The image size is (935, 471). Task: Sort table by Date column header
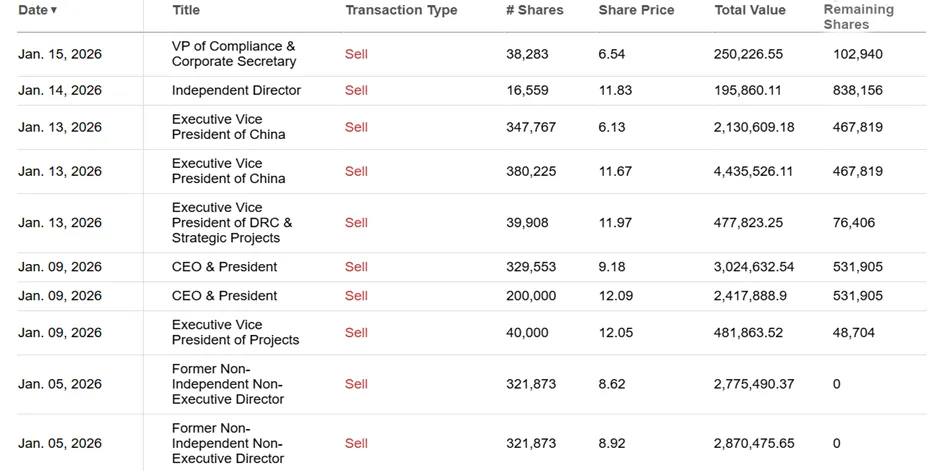click(x=37, y=10)
